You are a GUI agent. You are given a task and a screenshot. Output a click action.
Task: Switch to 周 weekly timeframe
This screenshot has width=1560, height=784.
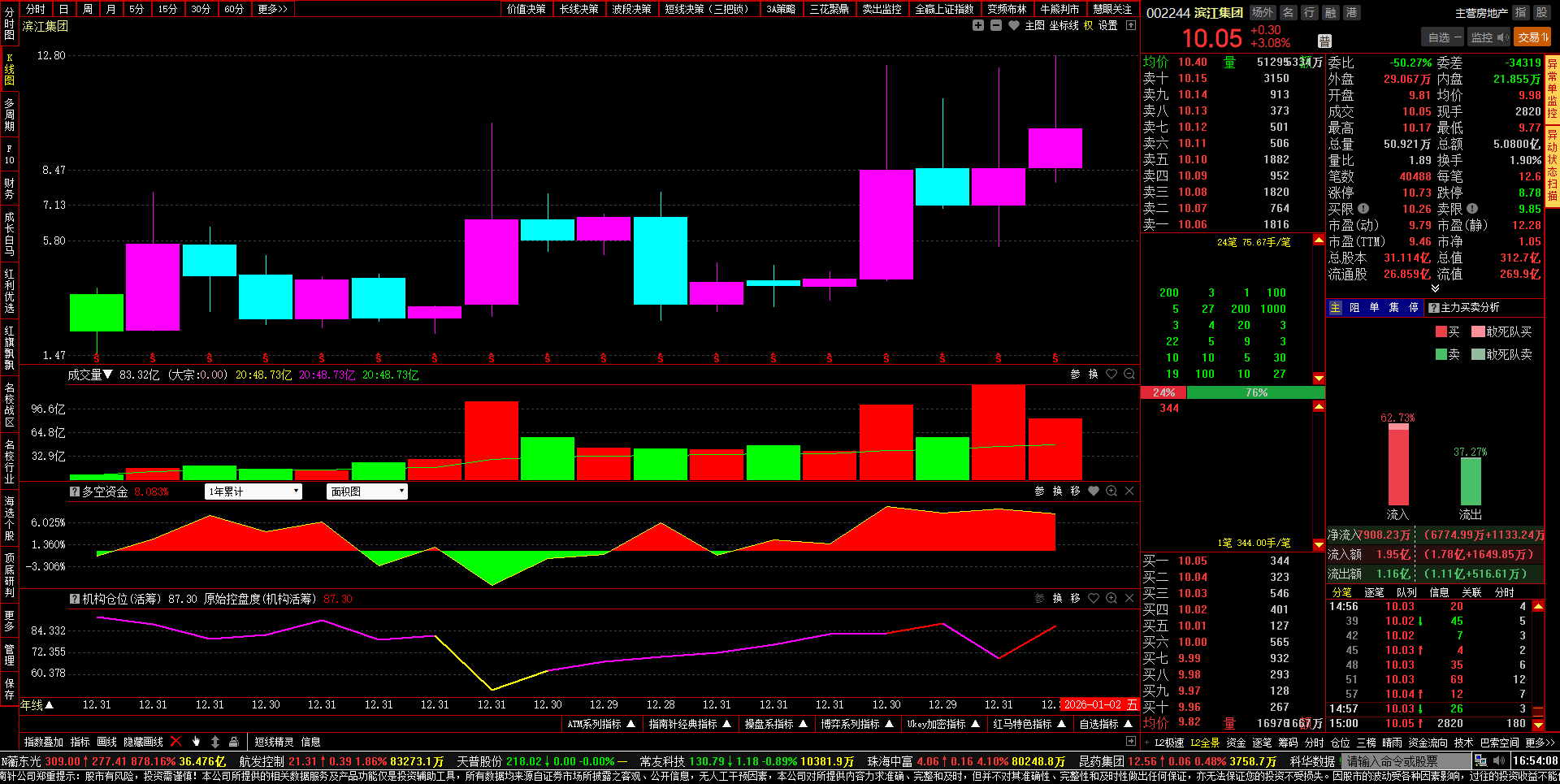click(x=88, y=9)
